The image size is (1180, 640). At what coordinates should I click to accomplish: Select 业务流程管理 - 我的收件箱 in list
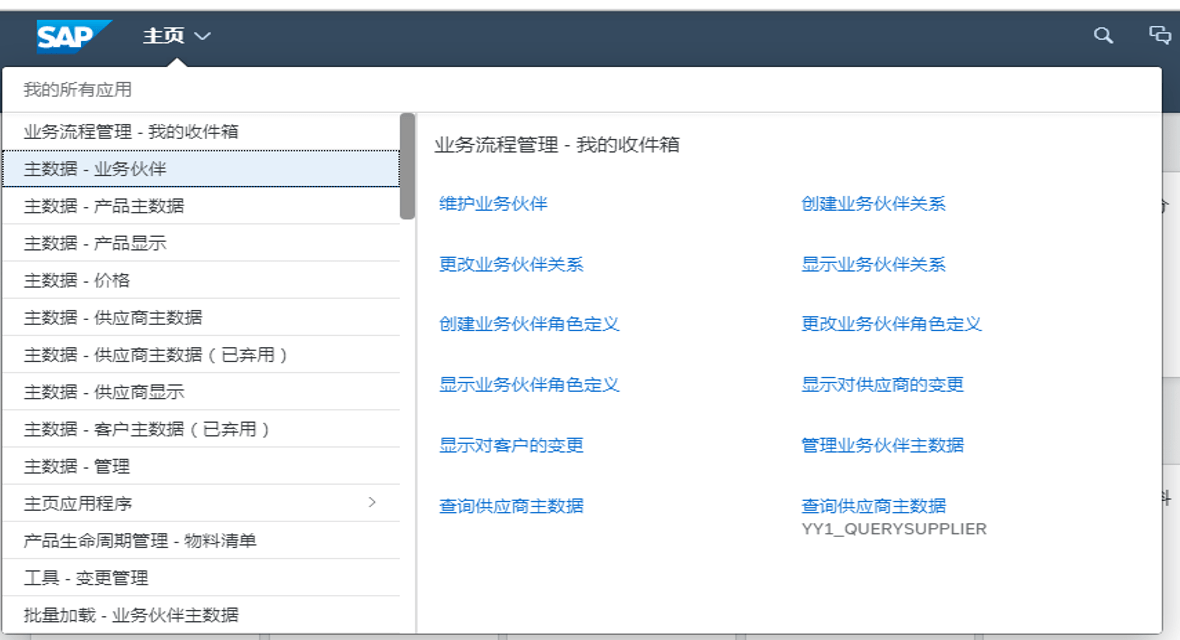coord(131,132)
